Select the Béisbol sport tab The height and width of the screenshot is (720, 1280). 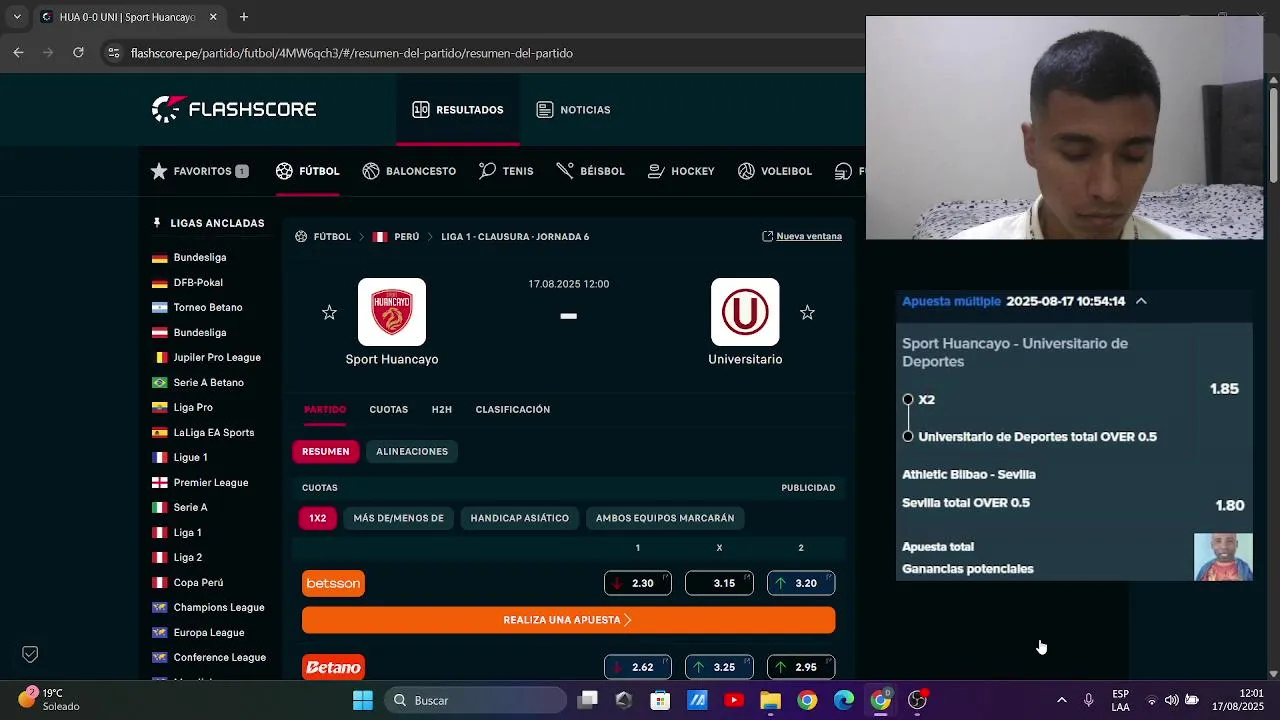click(590, 171)
